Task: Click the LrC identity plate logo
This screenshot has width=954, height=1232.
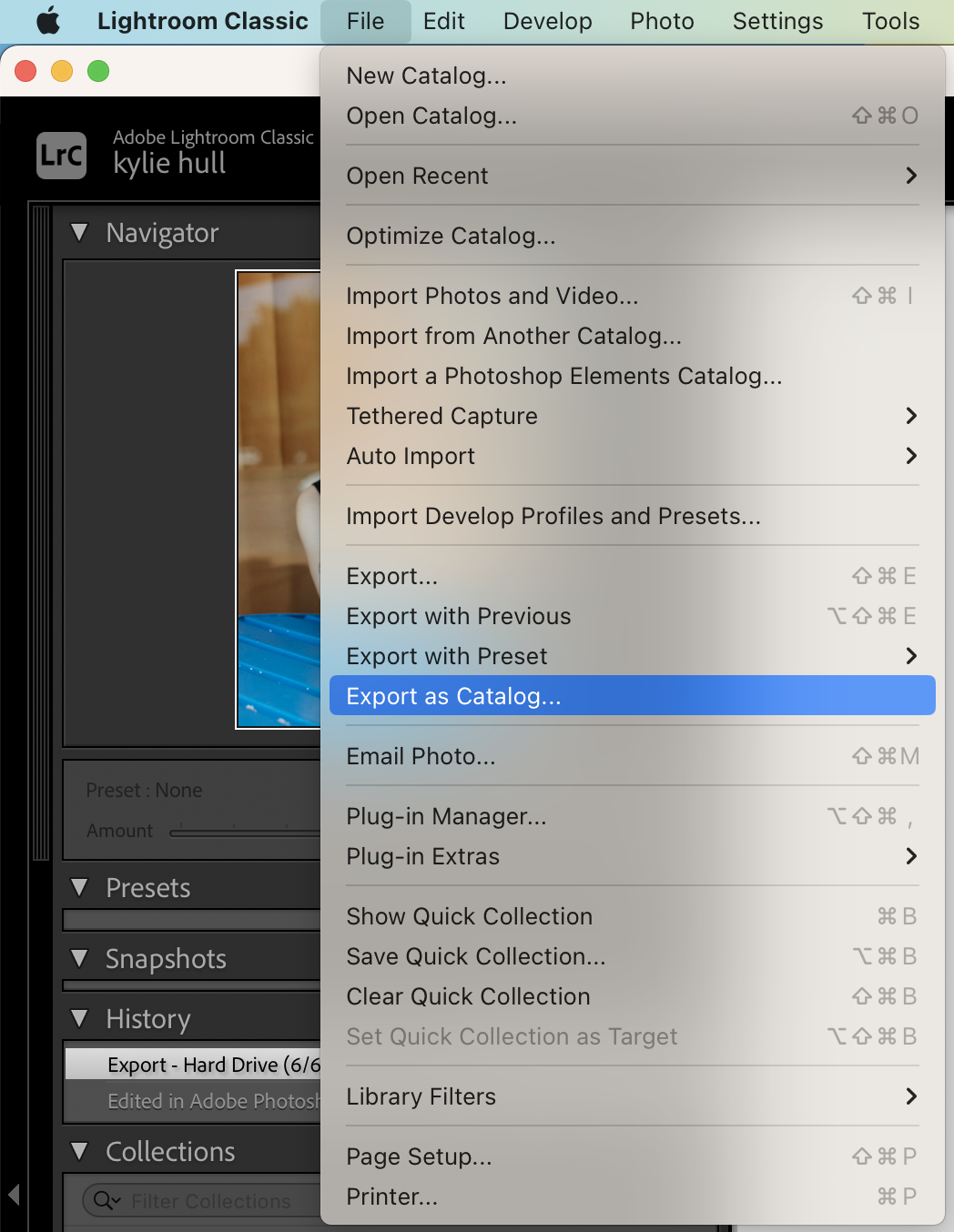Action: tap(62, 156)
